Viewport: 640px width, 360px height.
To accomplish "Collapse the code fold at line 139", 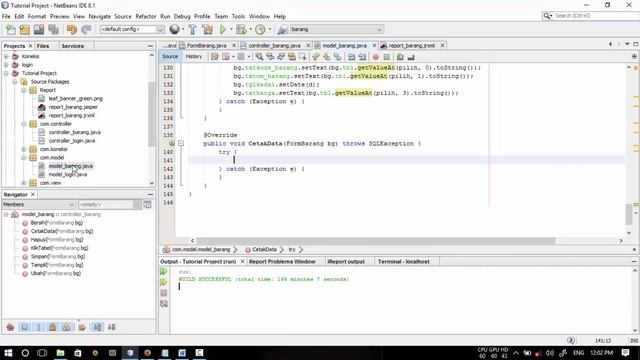I will [x=181, y=143].
